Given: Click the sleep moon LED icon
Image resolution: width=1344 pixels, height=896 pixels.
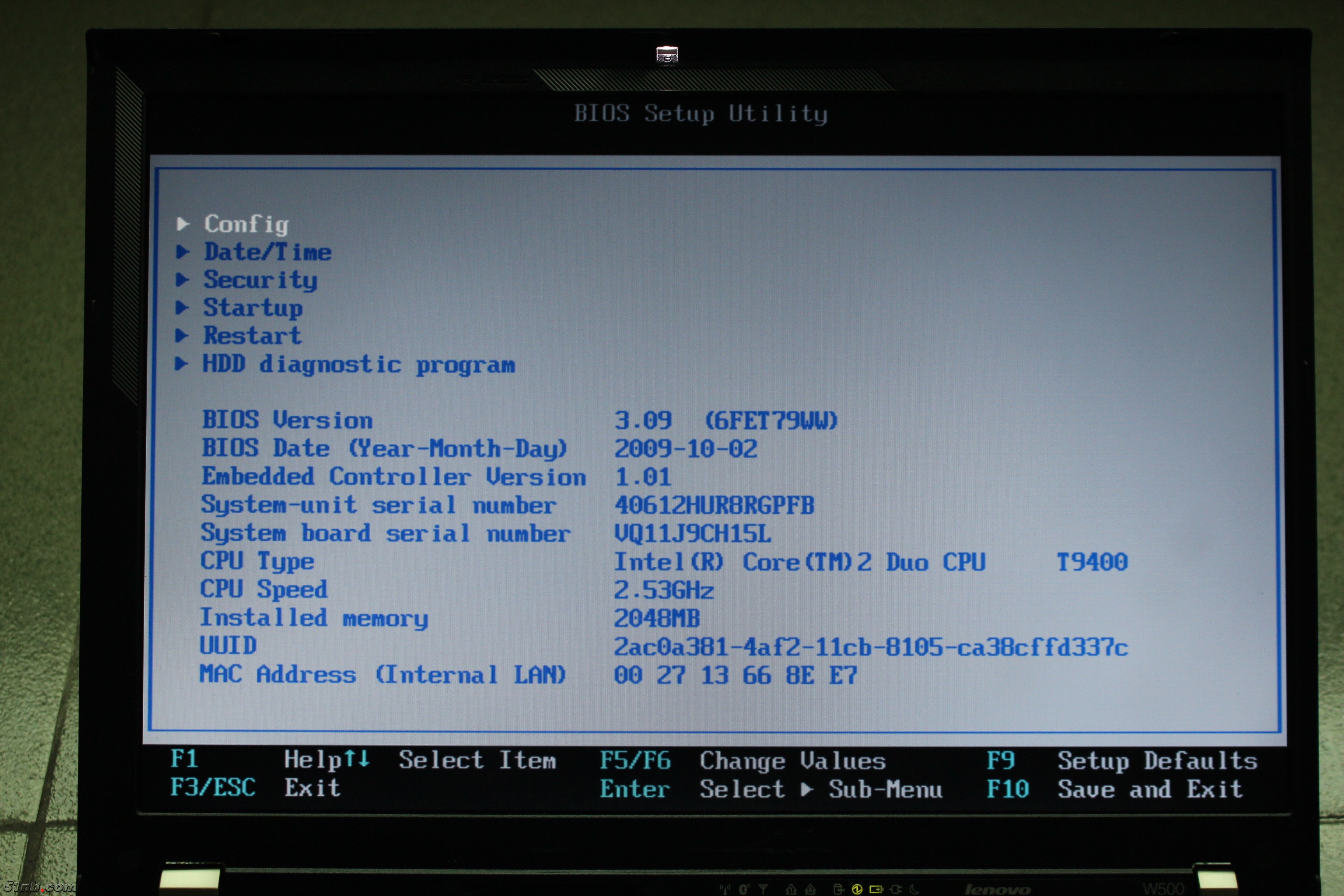Looking at the screenshot, I should pyautogui.click(x=914, y=890).
